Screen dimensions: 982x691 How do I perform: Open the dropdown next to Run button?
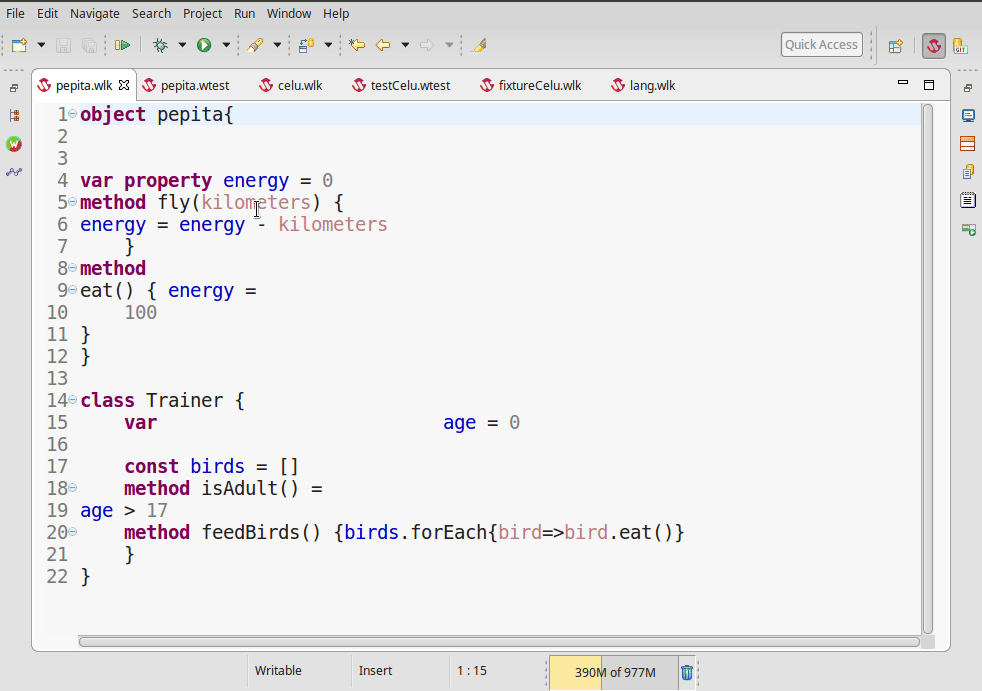pyautogui.click(x=226, y=45)
